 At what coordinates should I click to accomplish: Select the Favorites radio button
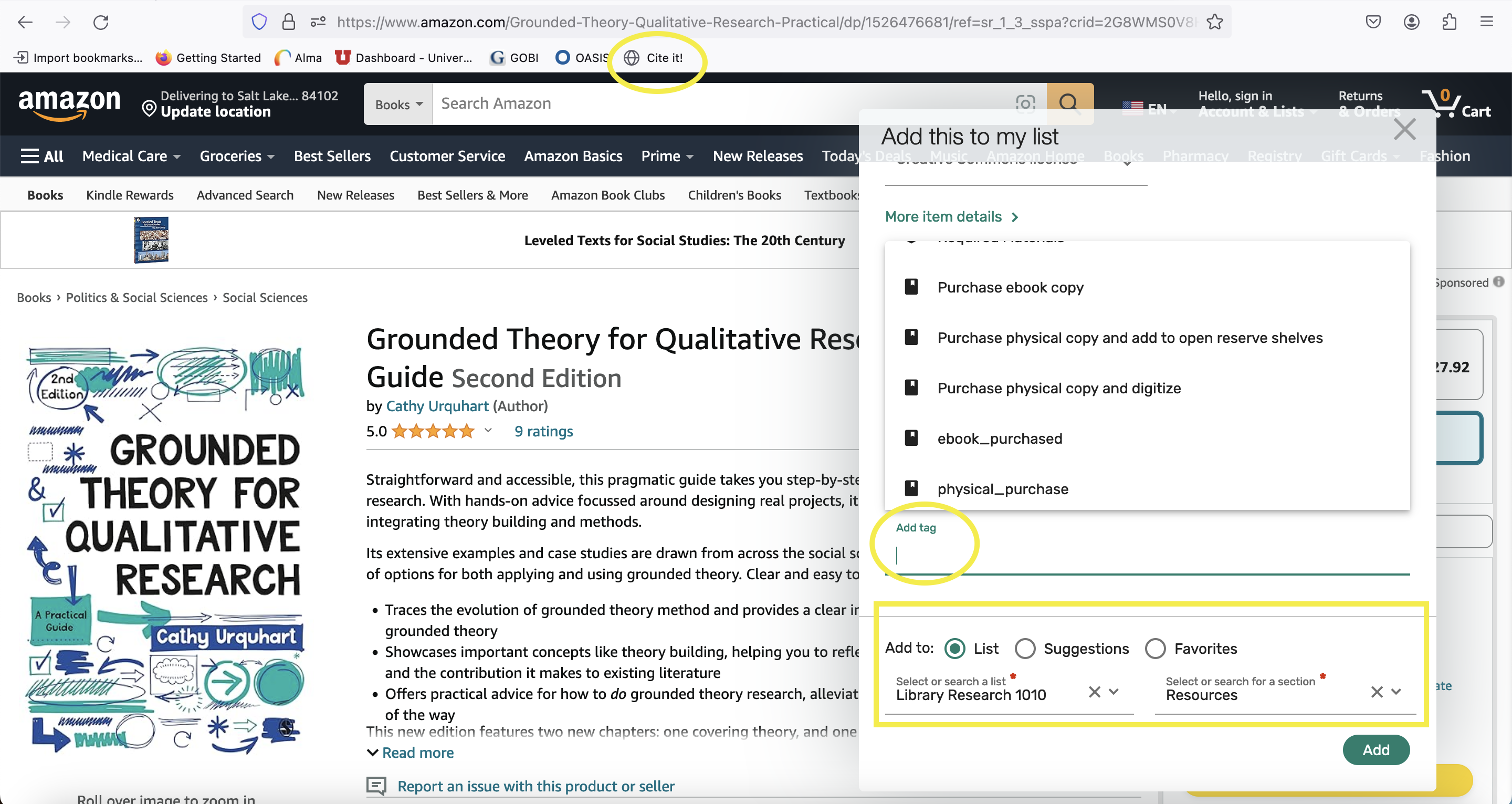pos(1155,649)
